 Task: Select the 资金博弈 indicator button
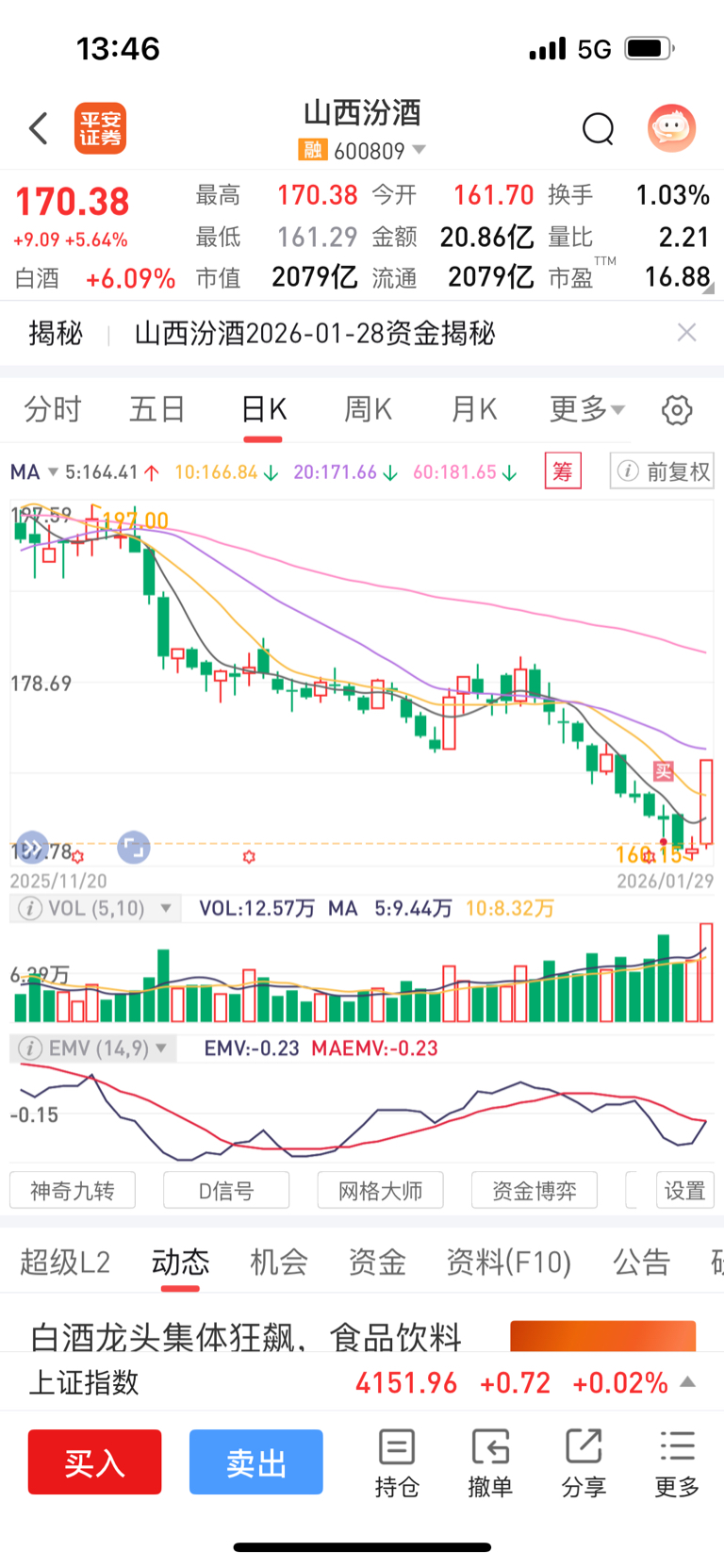(x=535, y=1191)
